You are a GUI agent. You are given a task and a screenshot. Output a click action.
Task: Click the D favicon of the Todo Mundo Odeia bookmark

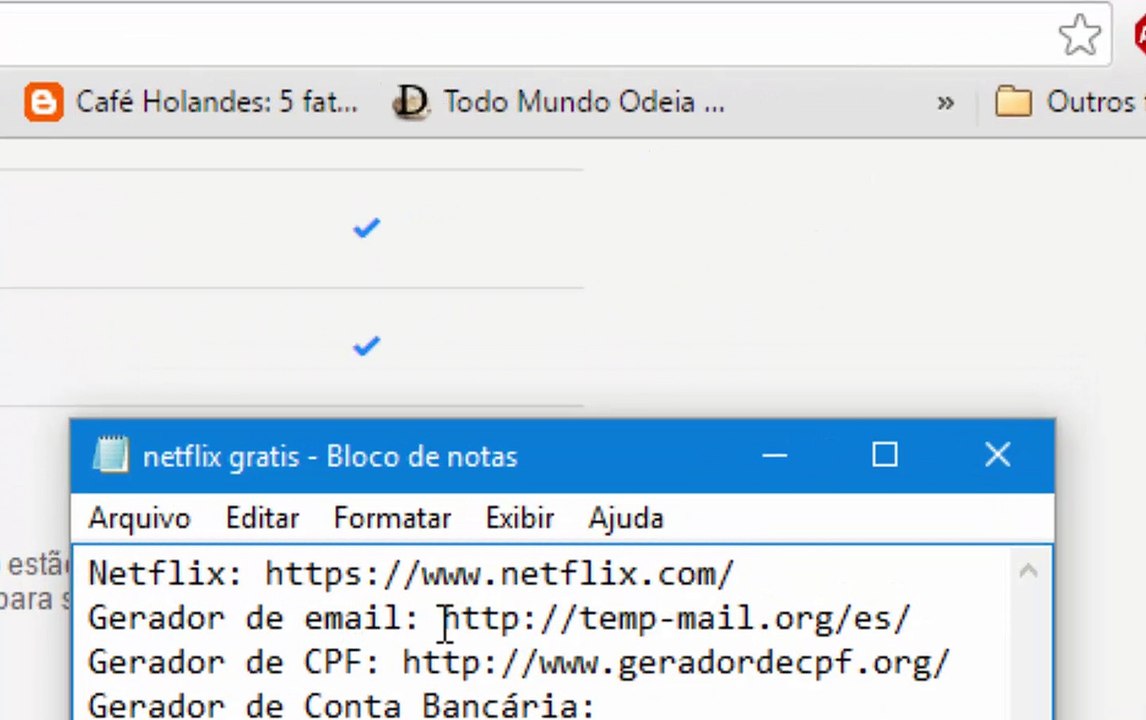point(410,102)
